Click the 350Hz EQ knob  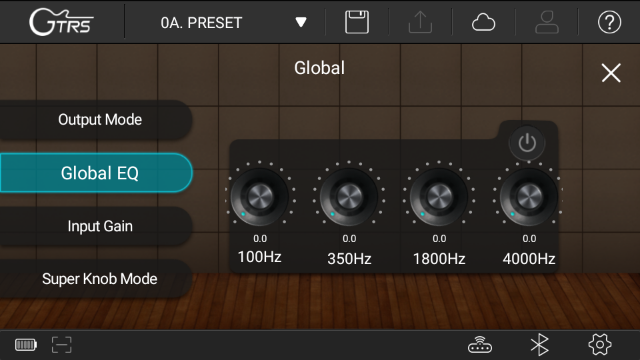coord(349,196)
